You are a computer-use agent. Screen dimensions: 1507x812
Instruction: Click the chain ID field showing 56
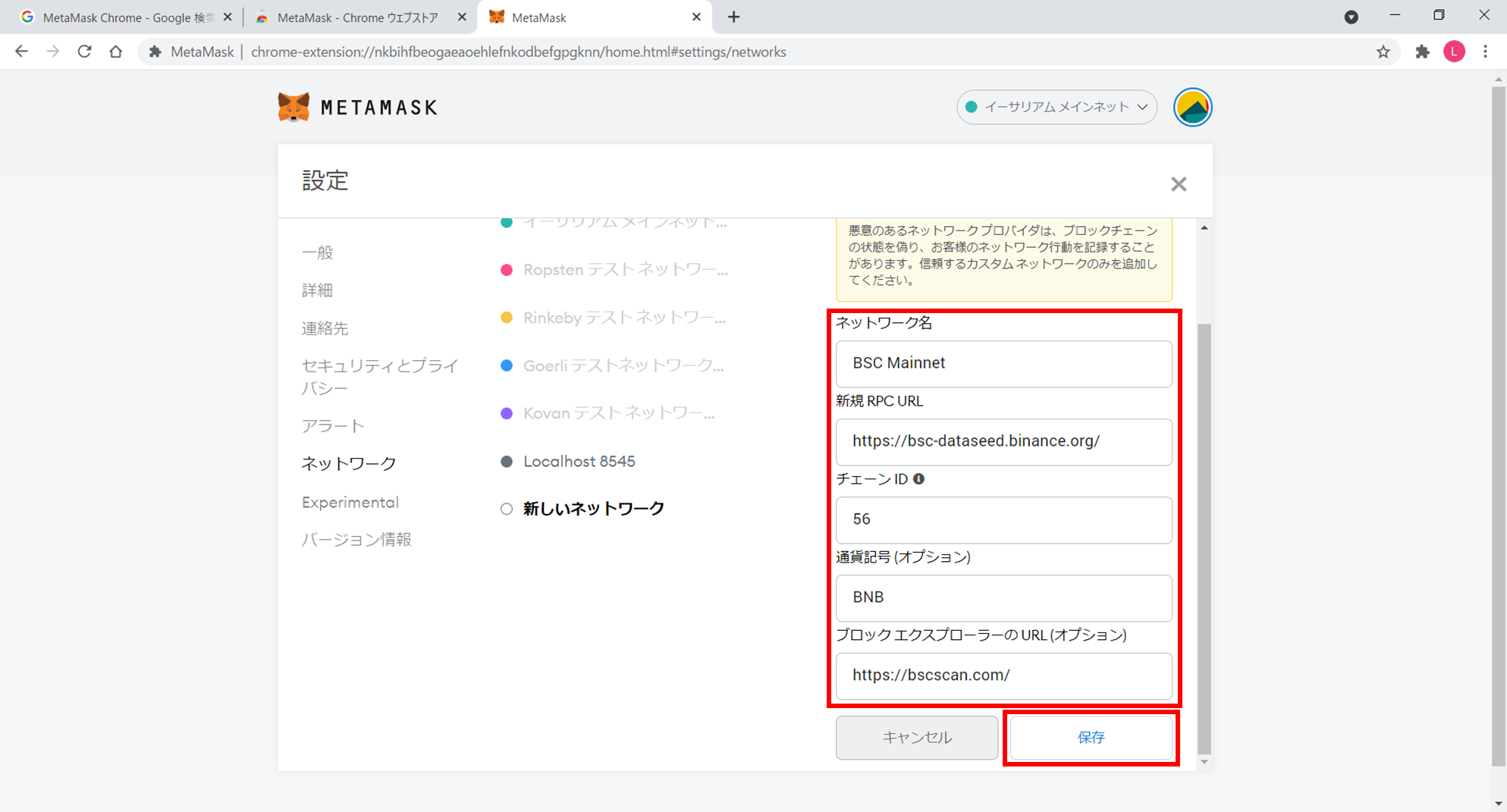[1003, 519]
